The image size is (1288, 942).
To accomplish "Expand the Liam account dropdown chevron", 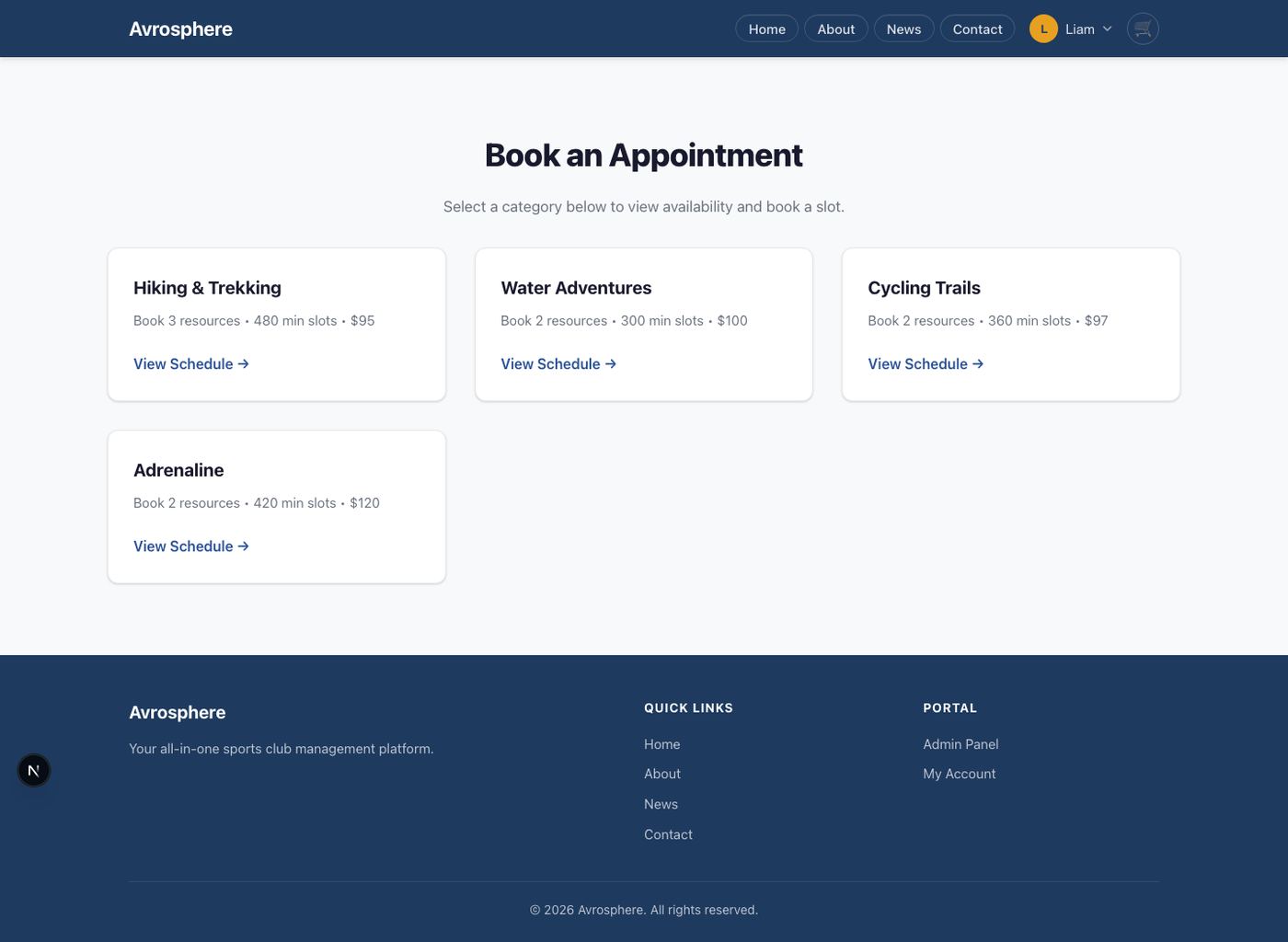I will point(1107,29).
